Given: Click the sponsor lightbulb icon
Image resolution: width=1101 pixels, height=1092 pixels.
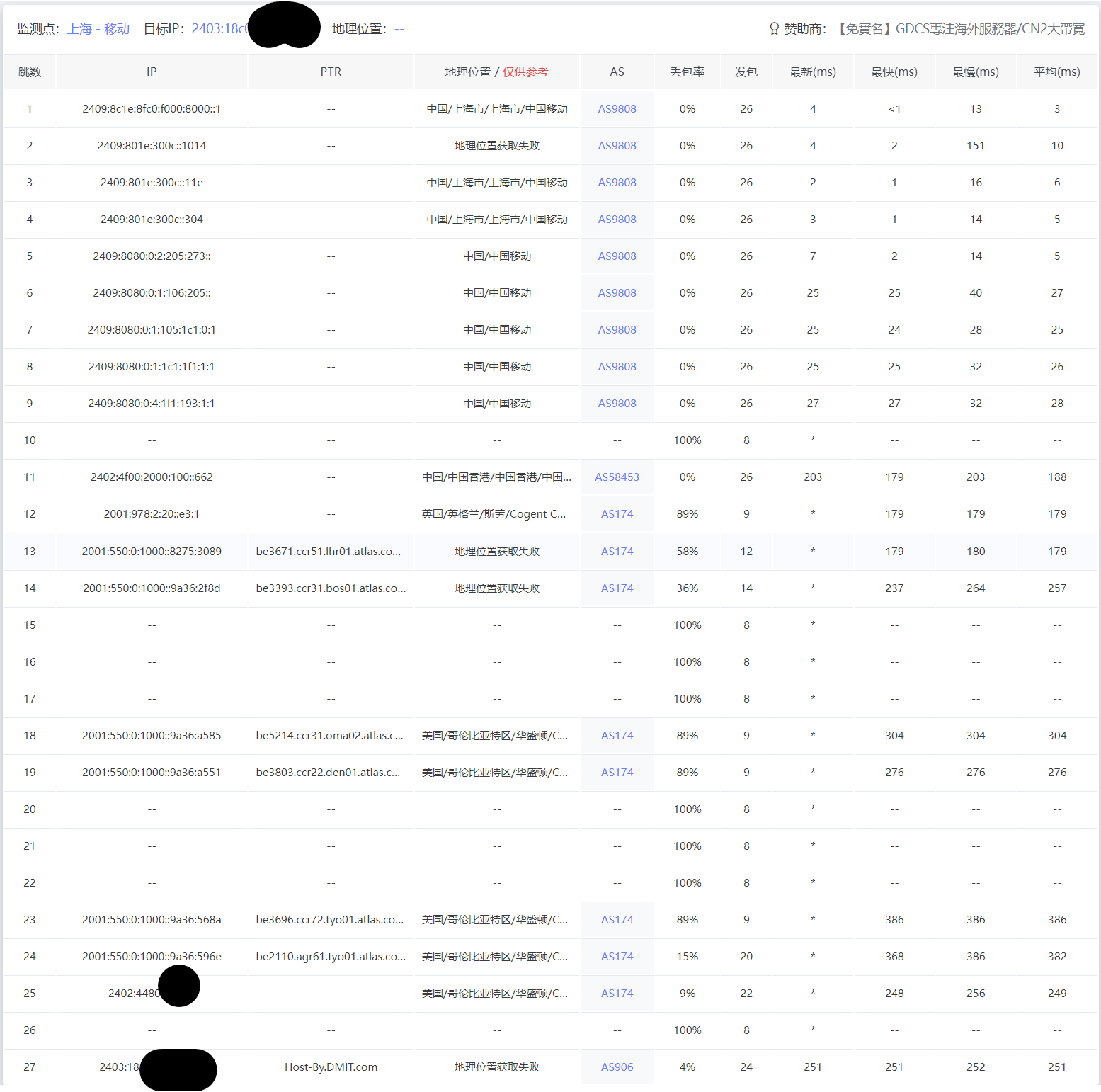Looking at the screenshot, I should (774, 29).
